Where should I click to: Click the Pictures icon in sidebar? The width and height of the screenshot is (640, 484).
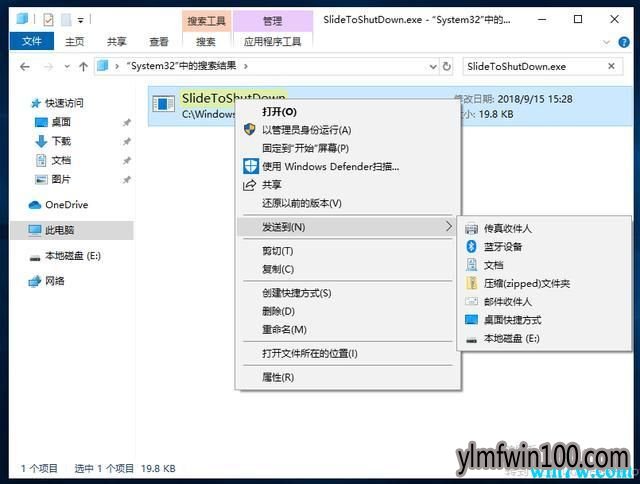[x=41, y=179]
